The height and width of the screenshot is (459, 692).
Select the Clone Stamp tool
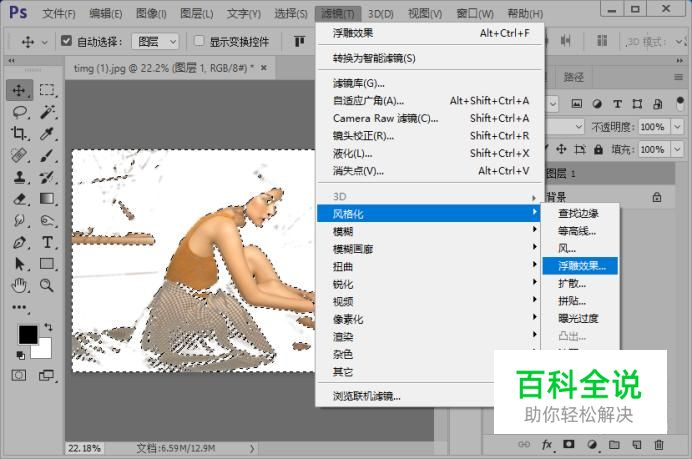(x=19, y=177)
